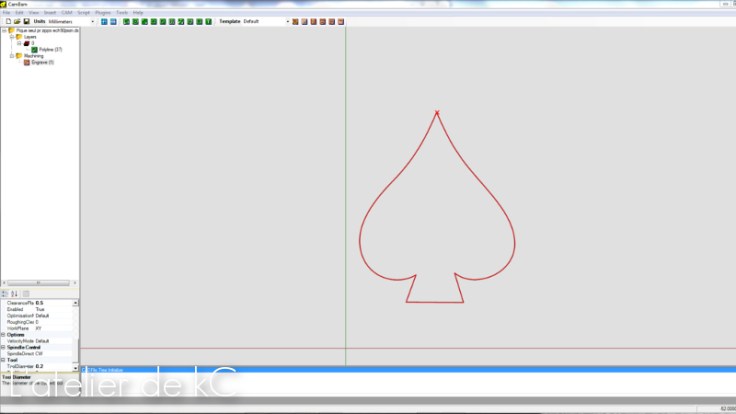Click the Save disk icon
The image size is (736, 414).
point(27,21)
